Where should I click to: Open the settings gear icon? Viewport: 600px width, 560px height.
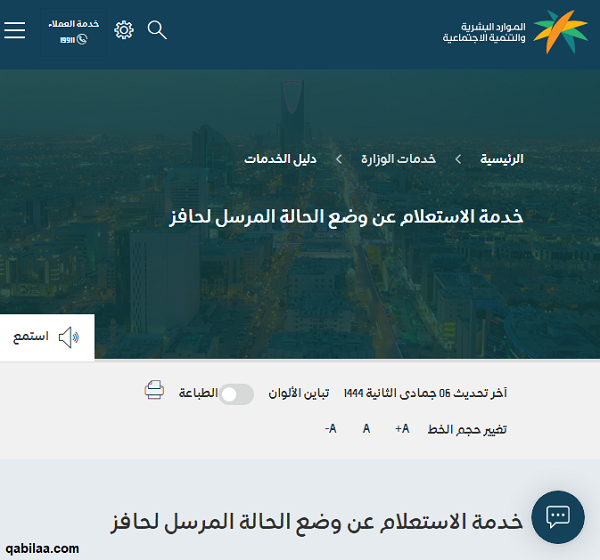coord(124,30)
